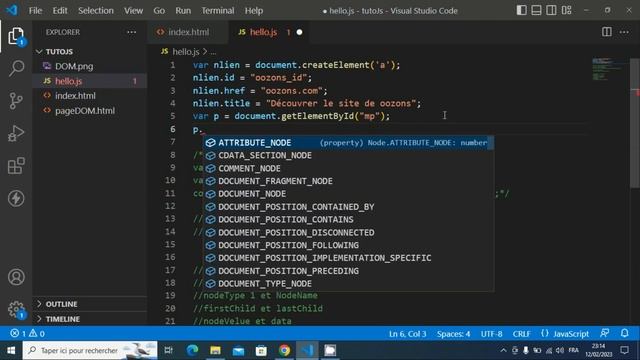Open DOM.png in the explorer
This screenshot has height=360, width=640.
point(90,66)
